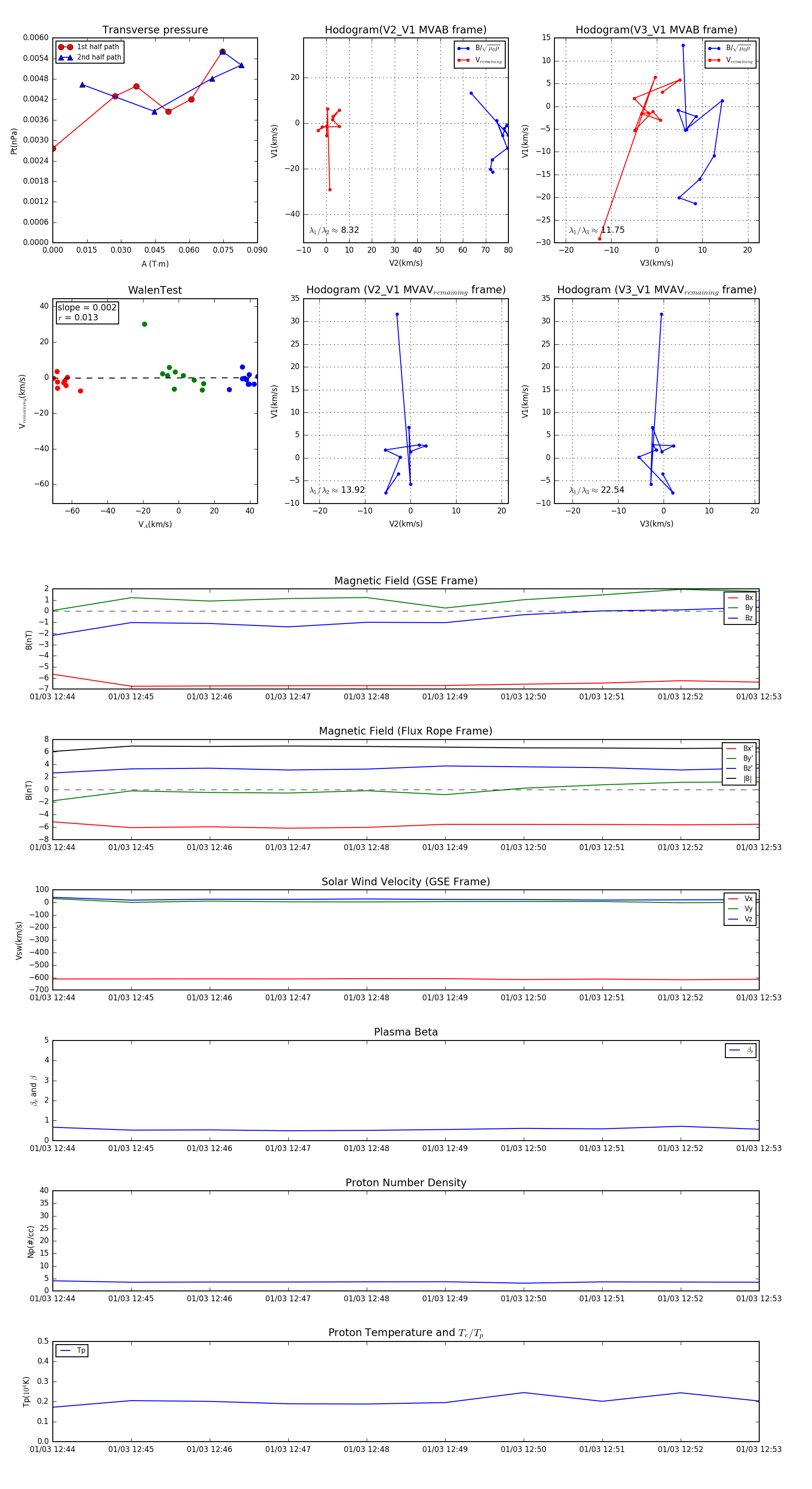The width and height of the screenshot is (812, 1489).
Task: Click the λ1/λ3 ≈ 11.75 annotation
Action: [x=596, y=230]
